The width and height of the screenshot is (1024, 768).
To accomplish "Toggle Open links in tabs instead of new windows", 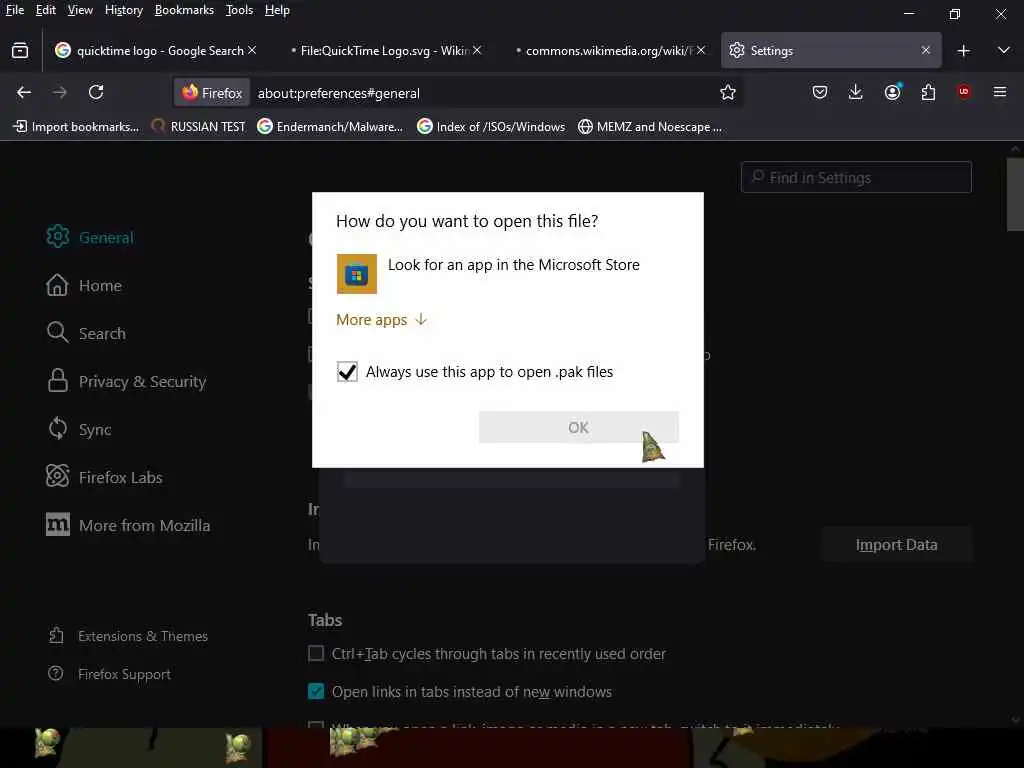I will tap(316, 692).
